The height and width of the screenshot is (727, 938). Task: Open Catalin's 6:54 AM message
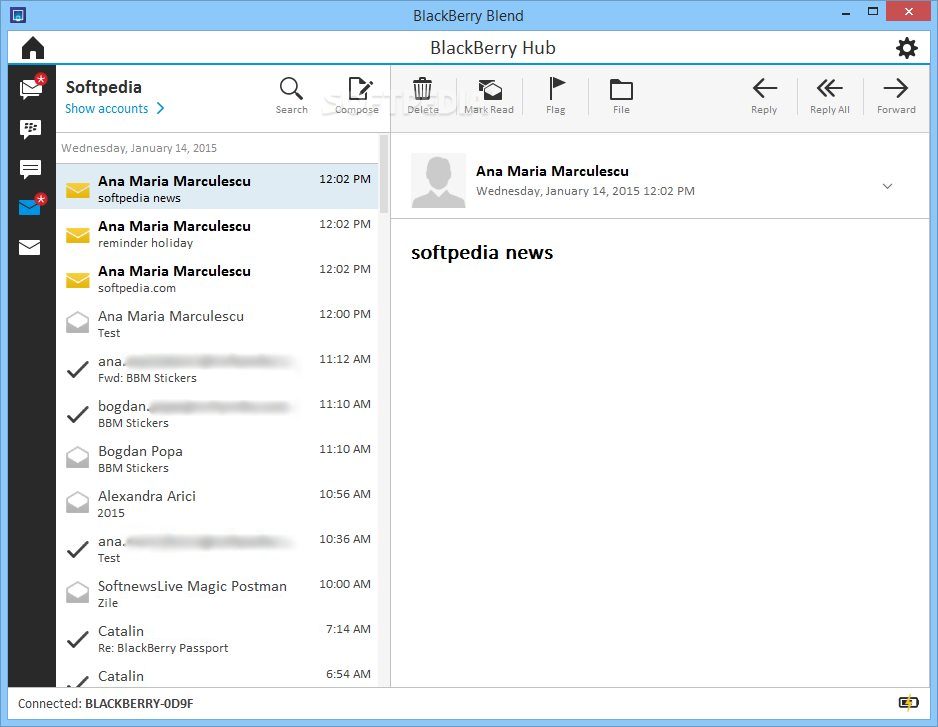coord(218,674)
